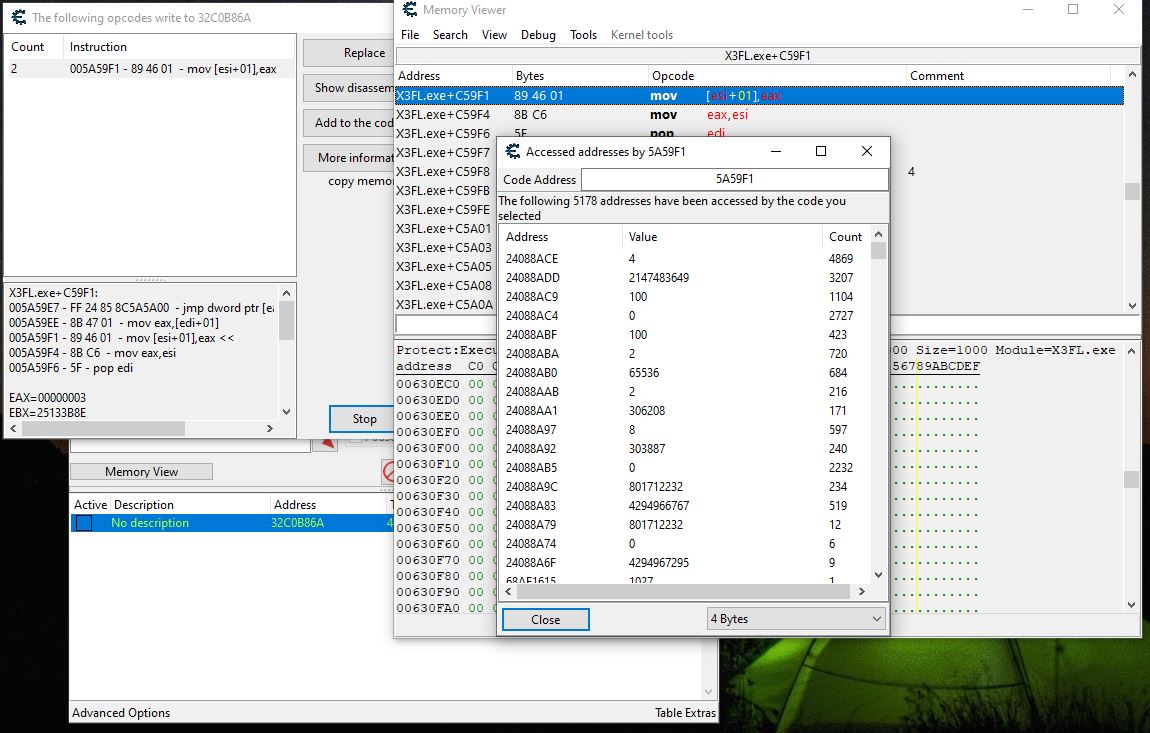Maximize the Accessed addresses dialog

click(x=821, y=152)
